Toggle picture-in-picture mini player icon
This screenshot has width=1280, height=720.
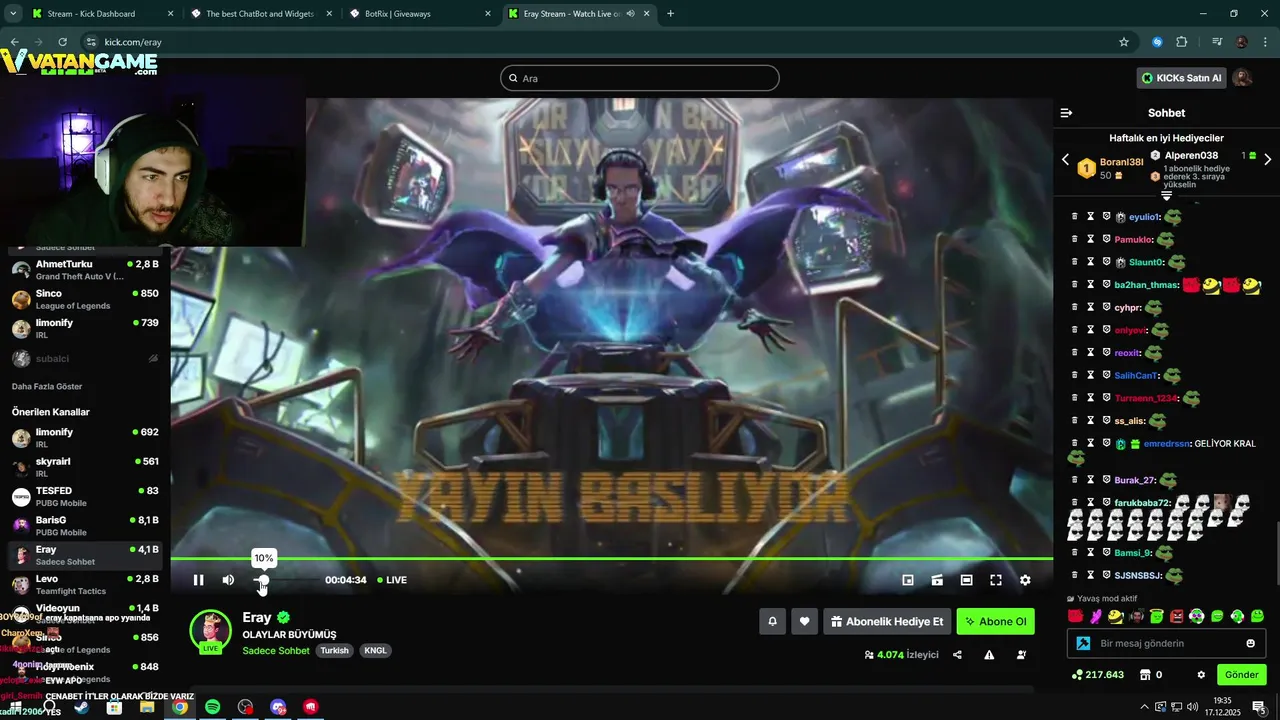tap(908, 580)
